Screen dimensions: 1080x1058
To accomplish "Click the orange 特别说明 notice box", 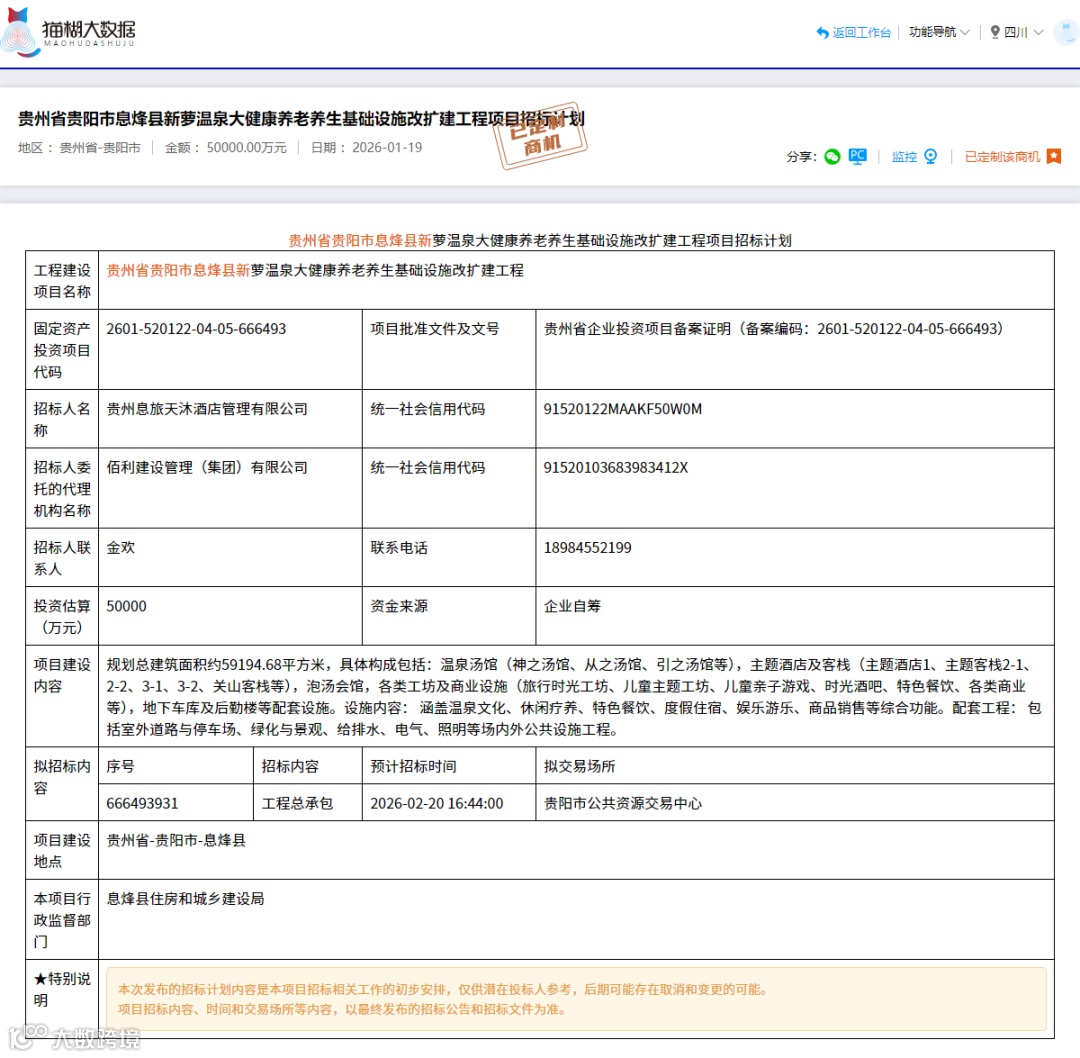I will (x=576, y=999).
